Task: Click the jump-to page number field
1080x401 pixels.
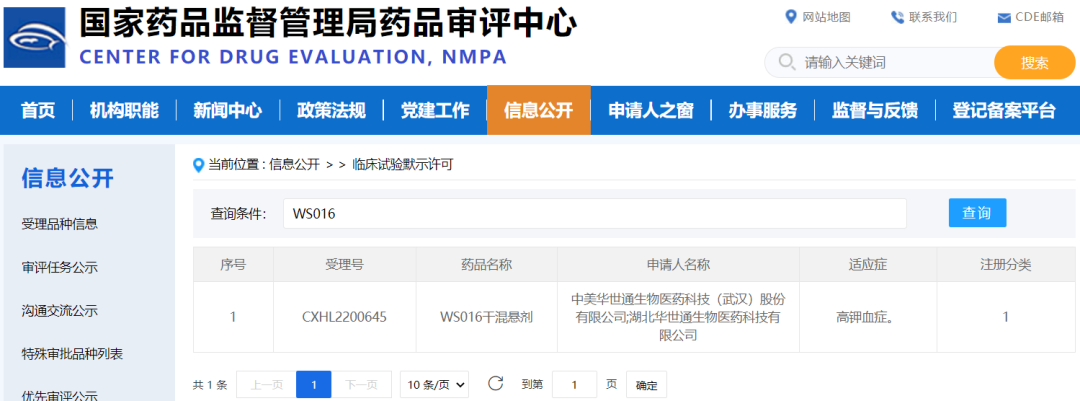Action: click(x=574, y=384)
